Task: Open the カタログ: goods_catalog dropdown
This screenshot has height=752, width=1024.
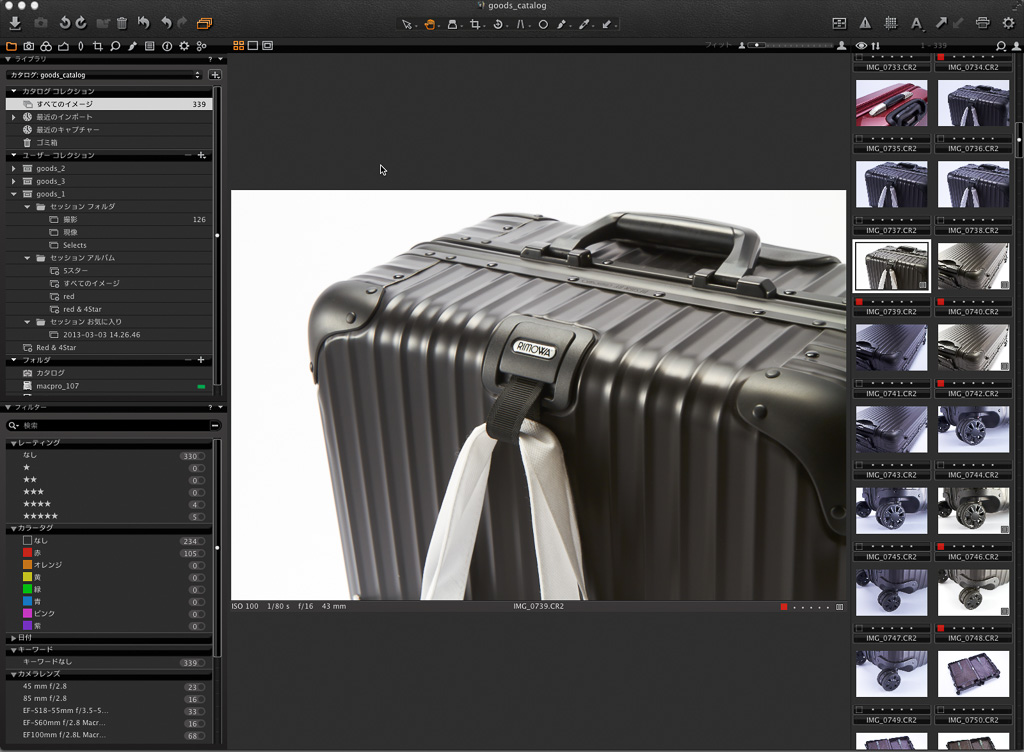Action: point(104,75)
